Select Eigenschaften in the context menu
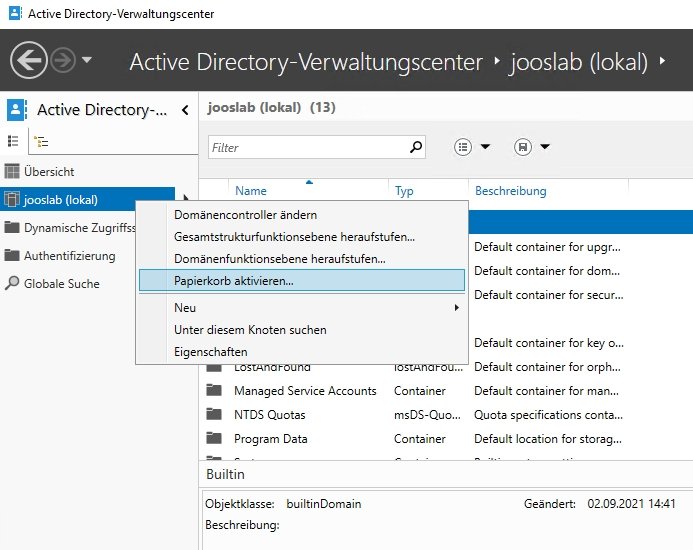Viewport: 693px width, 550px height. pos(211,352)
